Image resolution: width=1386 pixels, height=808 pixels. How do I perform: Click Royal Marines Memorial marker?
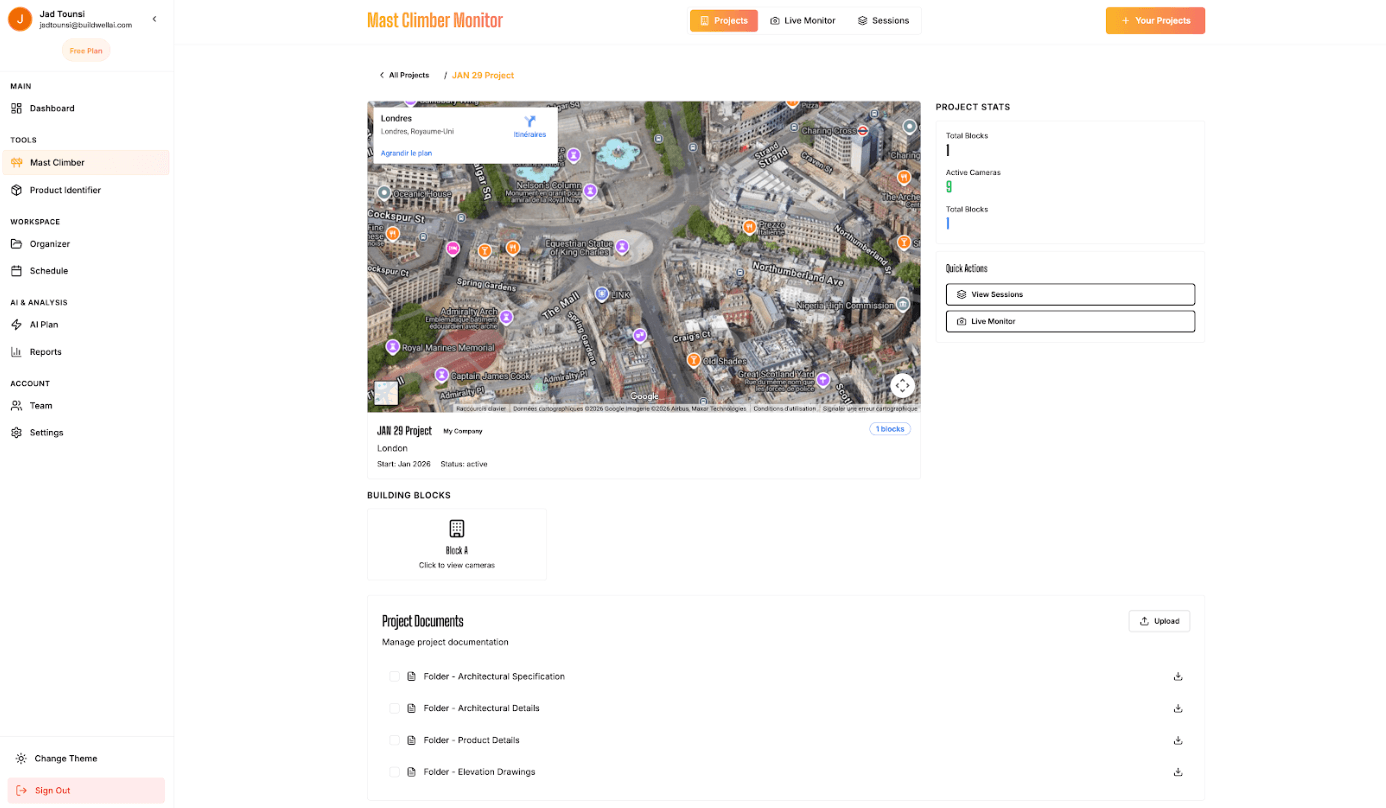point(393,346)
